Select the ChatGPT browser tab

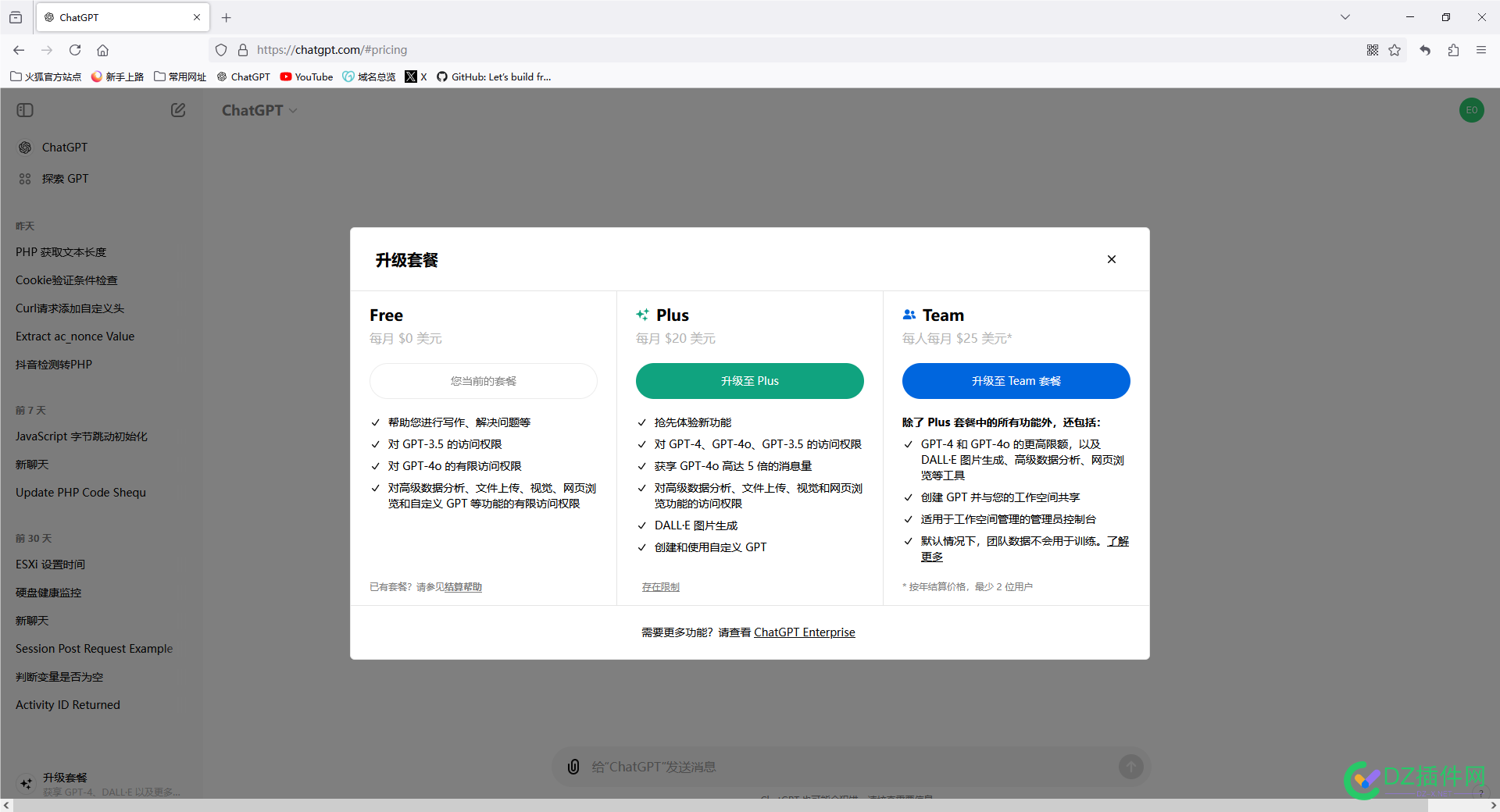click(123, 17)
